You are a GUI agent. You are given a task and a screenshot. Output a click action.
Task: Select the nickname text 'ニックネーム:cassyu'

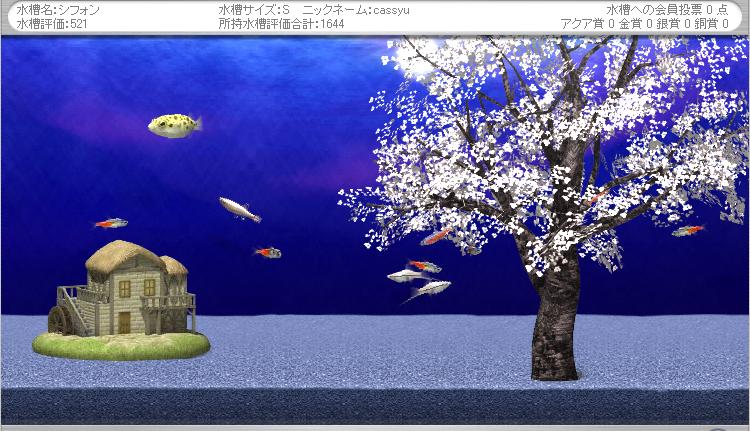[x=356, y=10]
